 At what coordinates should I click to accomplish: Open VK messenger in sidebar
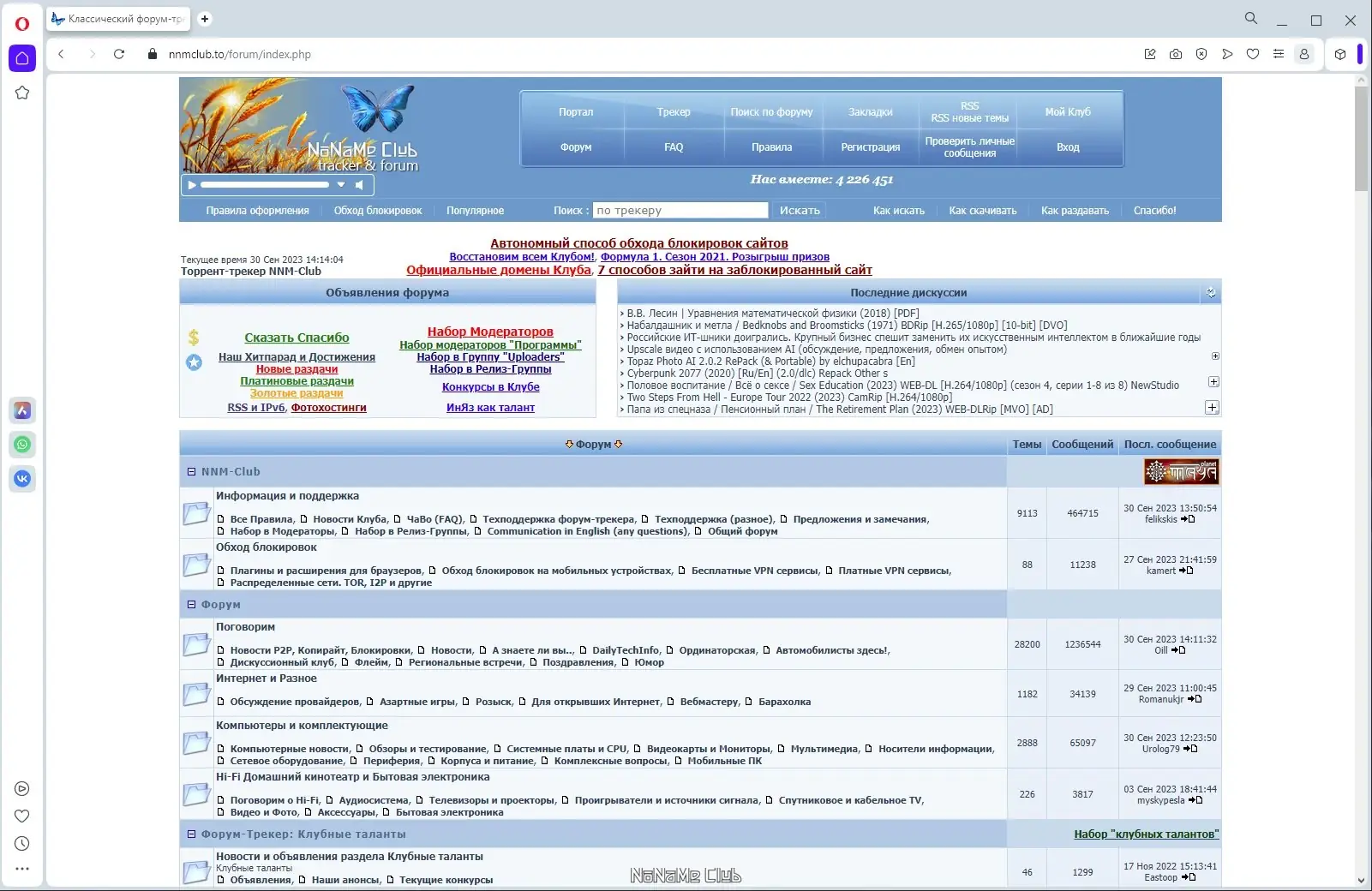[22, 478]
